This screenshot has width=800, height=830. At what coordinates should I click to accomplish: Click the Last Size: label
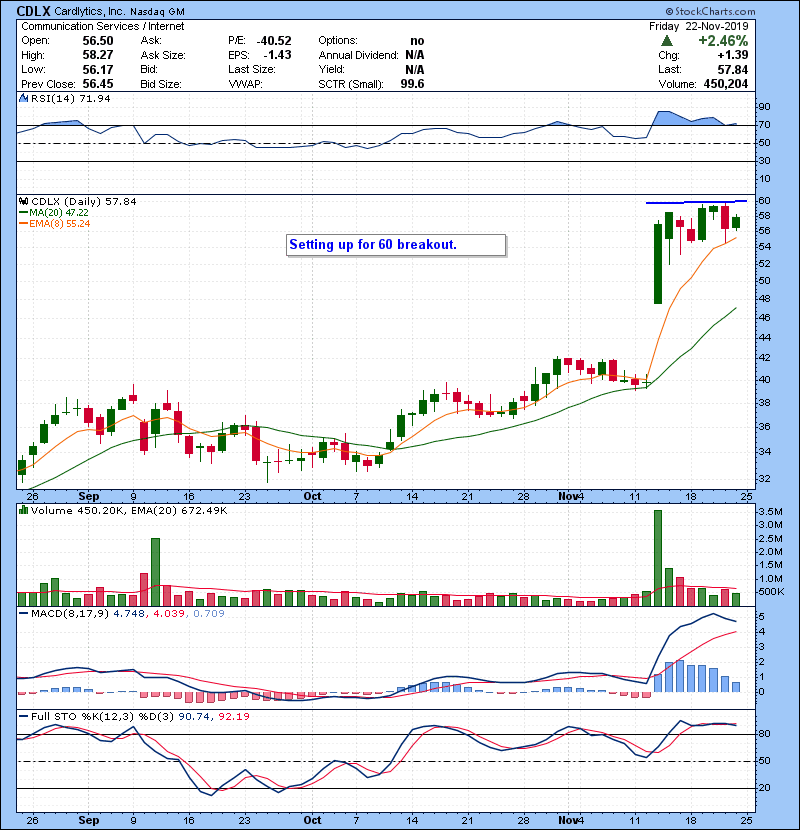click(x=252, y=69)
